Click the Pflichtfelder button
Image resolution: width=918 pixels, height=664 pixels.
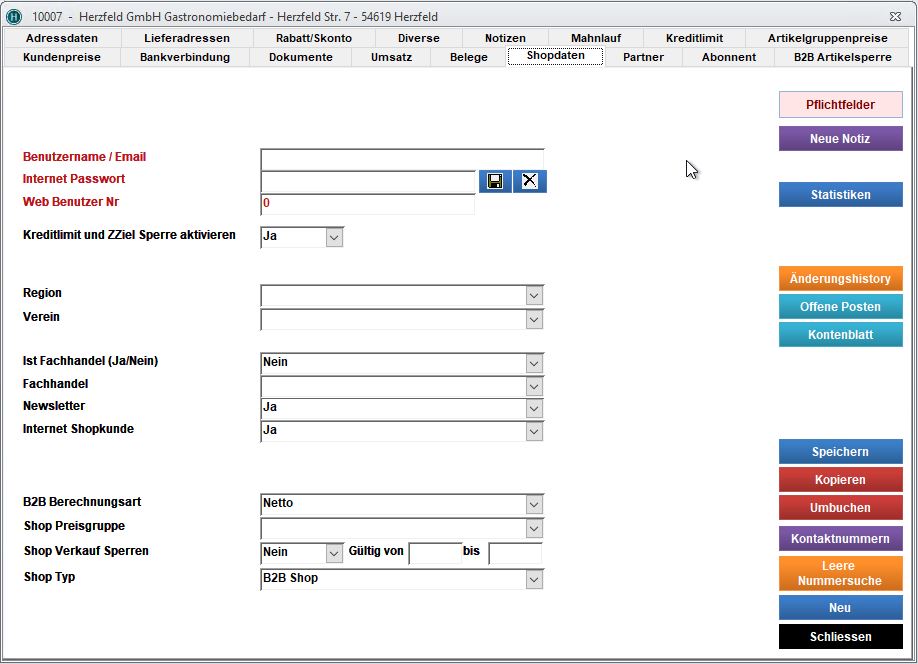(x=840, y=105)
